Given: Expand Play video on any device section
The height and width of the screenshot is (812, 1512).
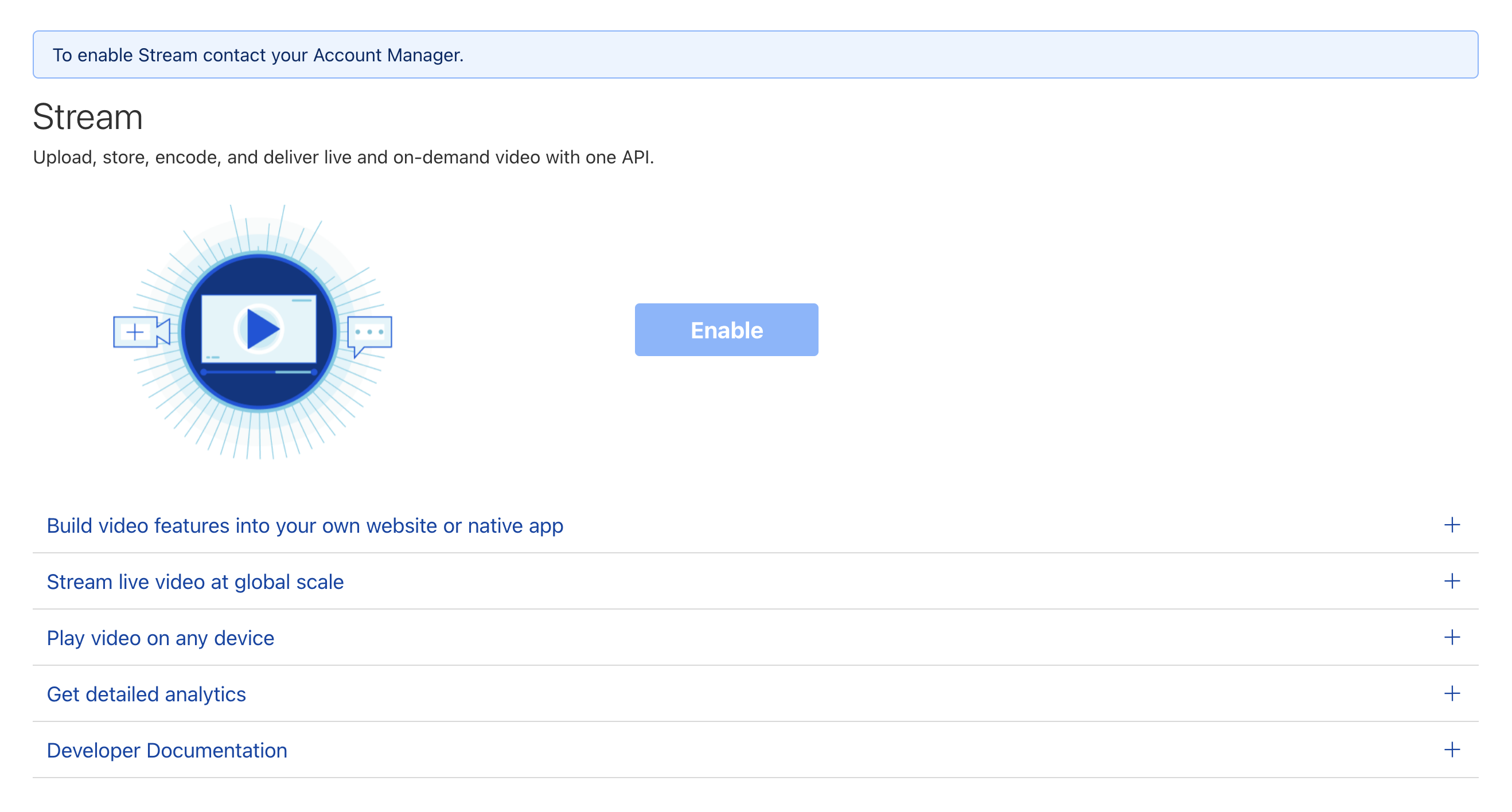Looking at the screenshot, I should pos(160,638).
